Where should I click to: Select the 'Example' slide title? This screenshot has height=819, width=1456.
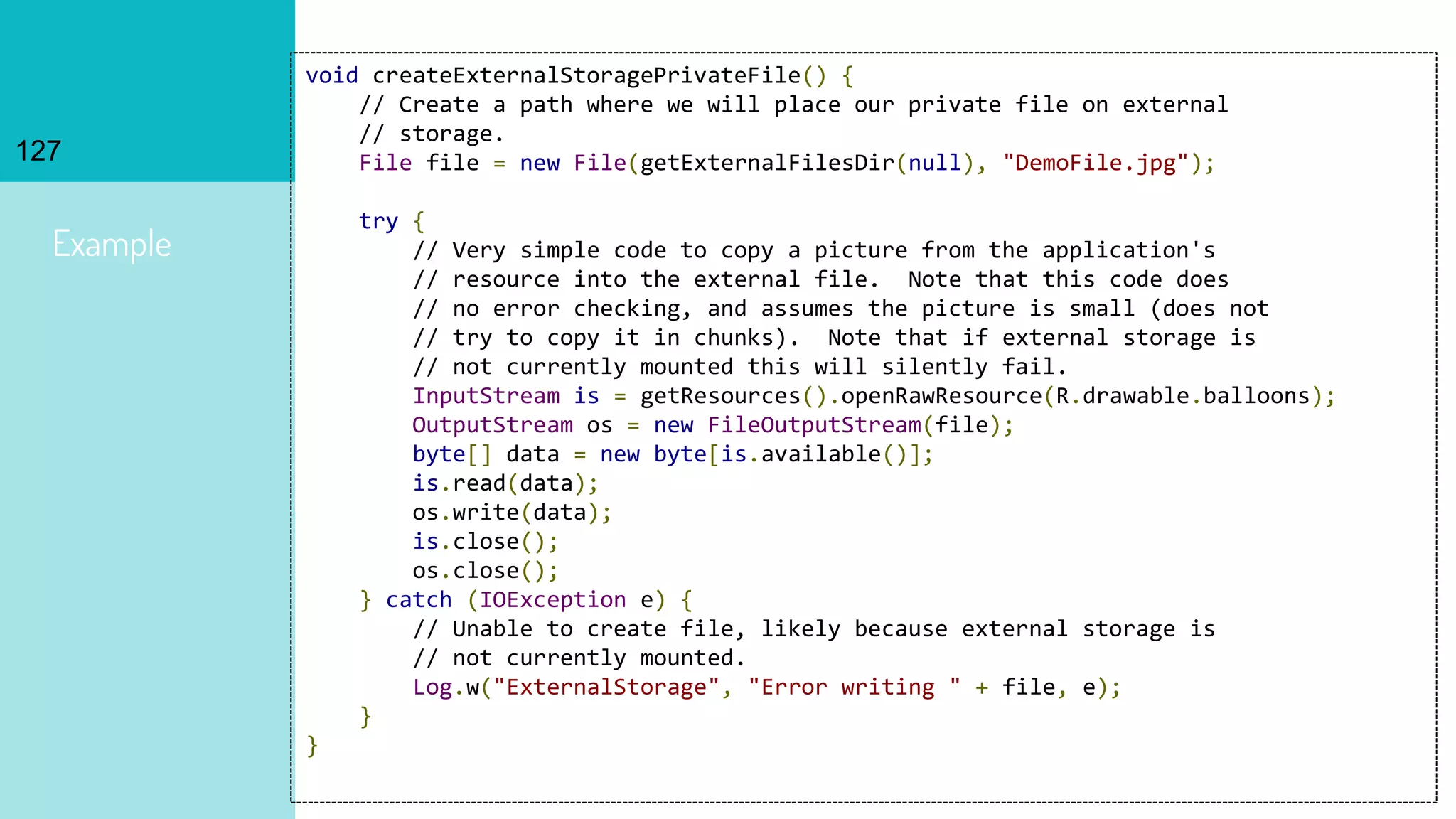click(x=112, y=245)
